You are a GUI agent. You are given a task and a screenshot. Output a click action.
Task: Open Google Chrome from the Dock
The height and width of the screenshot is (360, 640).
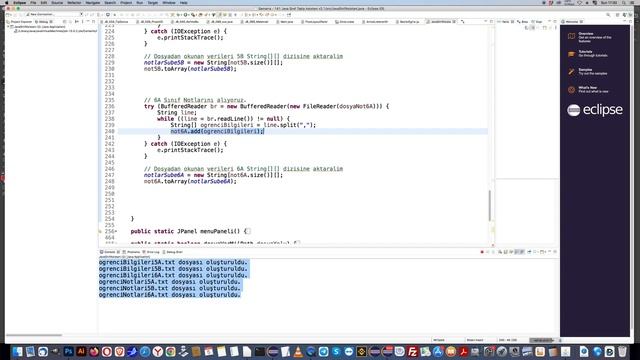170,351
